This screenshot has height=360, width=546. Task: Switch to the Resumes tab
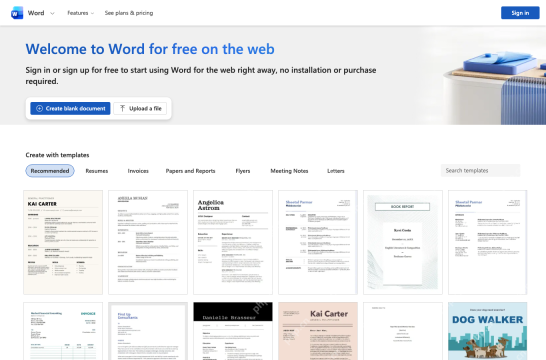click(x=97, y=171)
